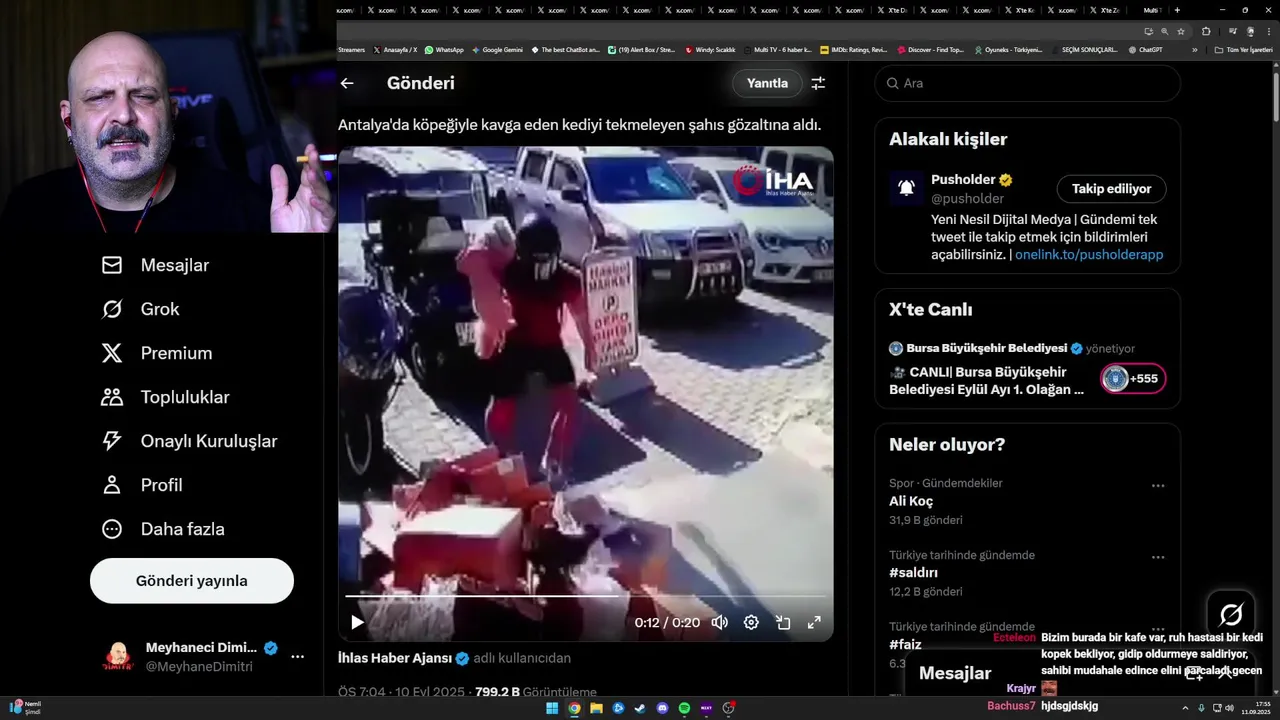Open the Windows Start menu
The width and height of the screenshot is (1280, 720).
click(x=552, y=708)
